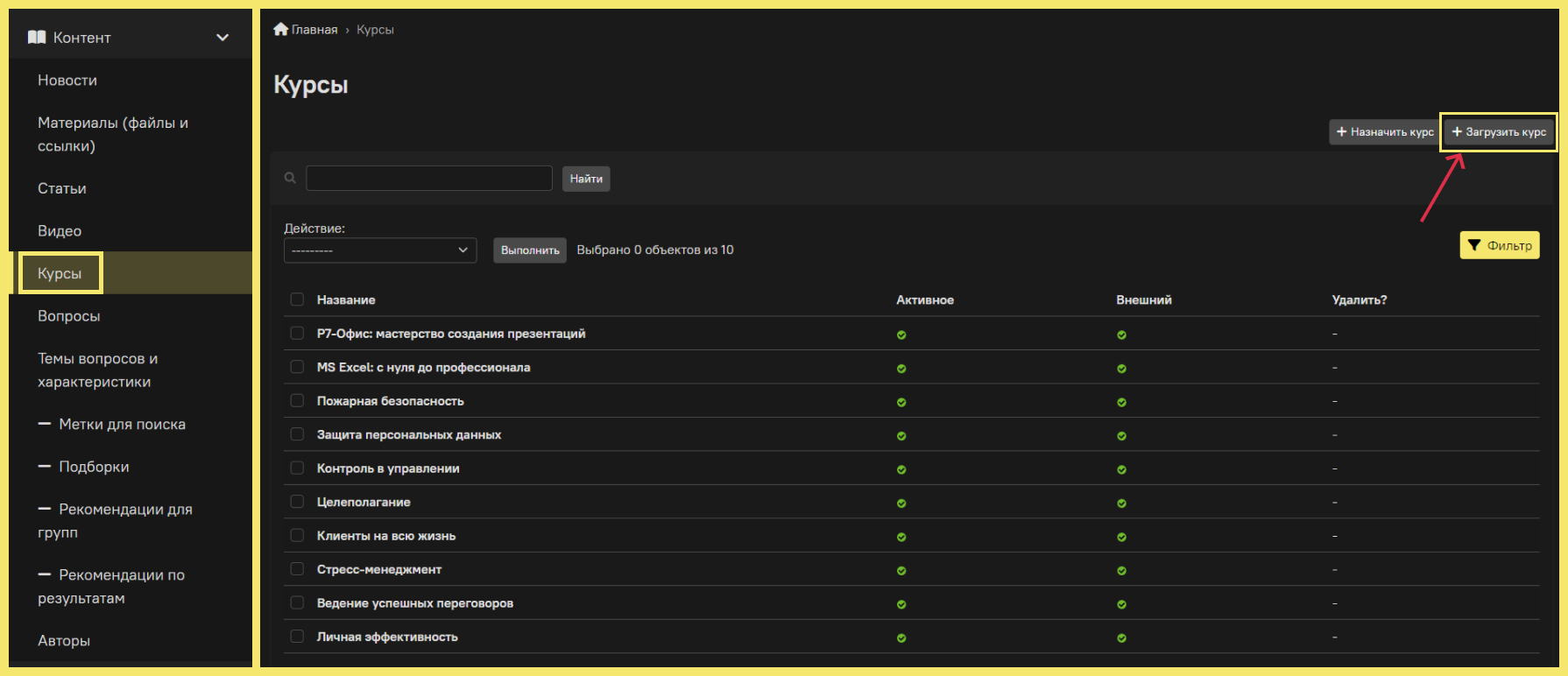
Task: Click Активное icon for Ведение успешных переговоров
Action: click(x=901, y=604)
